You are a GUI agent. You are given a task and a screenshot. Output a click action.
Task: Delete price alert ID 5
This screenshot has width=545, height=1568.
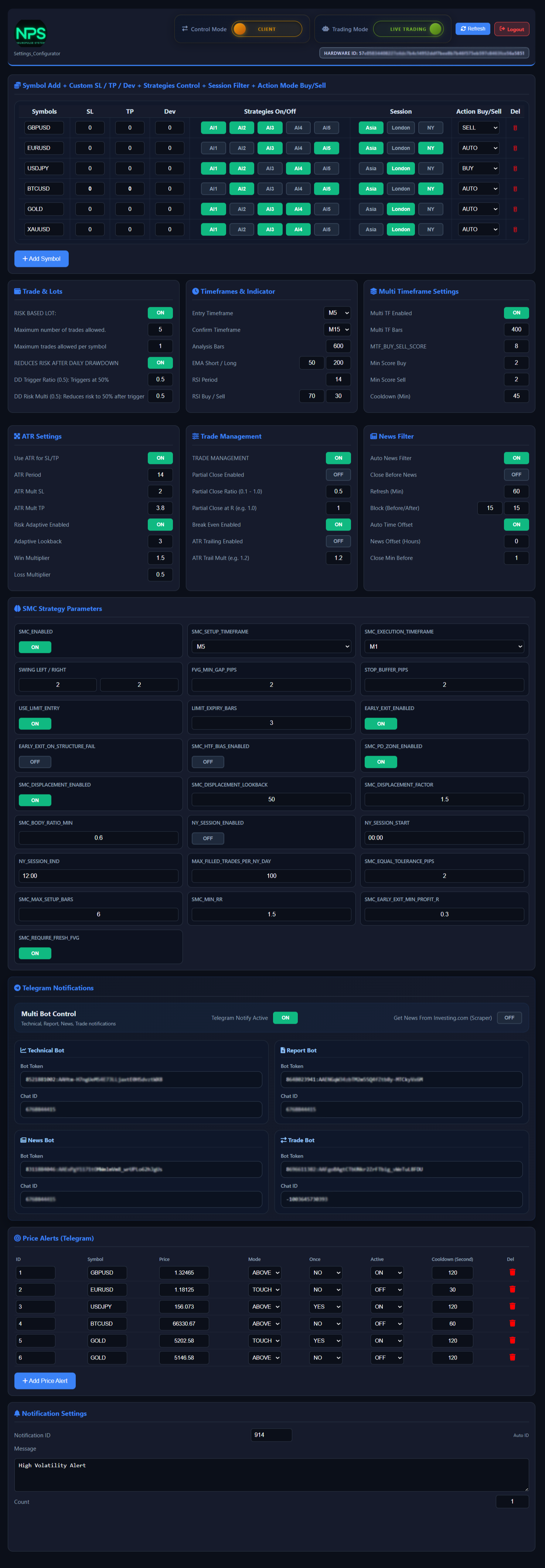[x=512, y=1340]
